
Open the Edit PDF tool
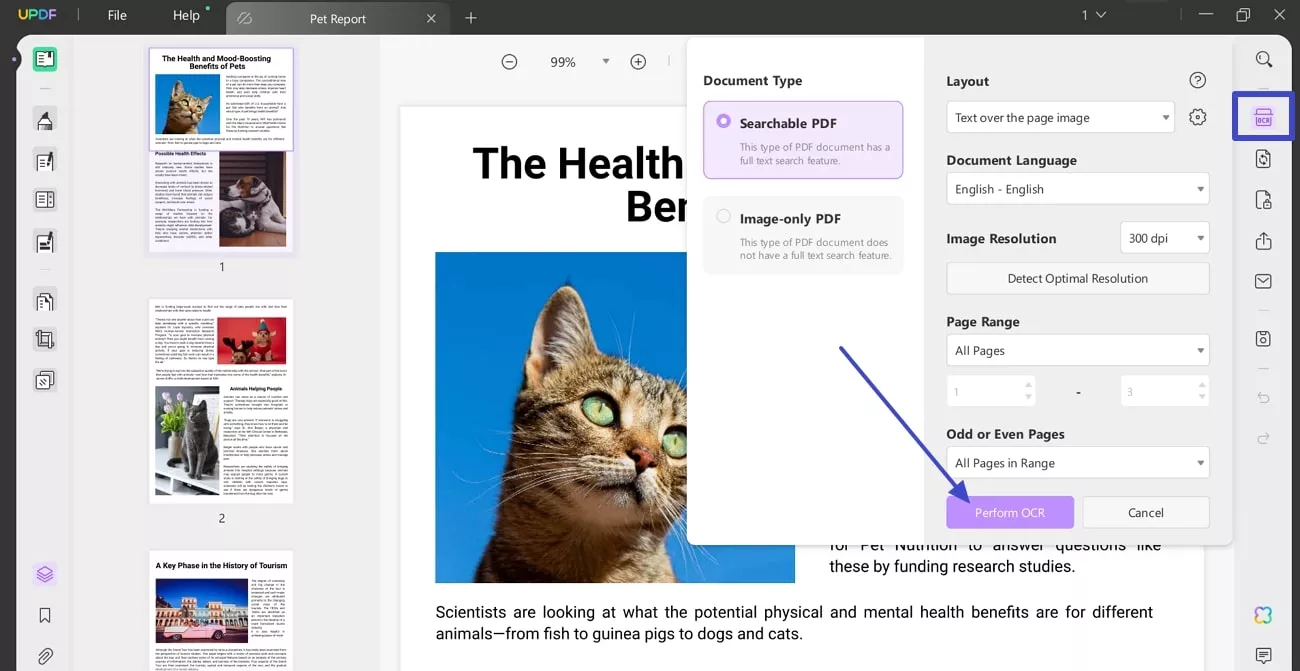tap(45, 160)
